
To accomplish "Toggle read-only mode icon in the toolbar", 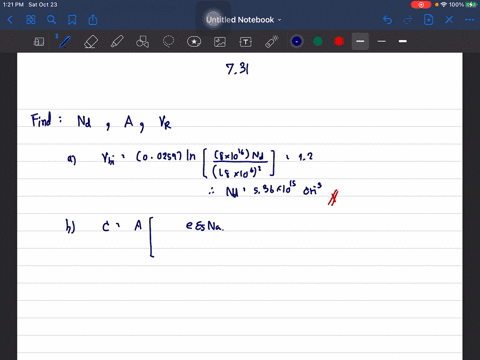I will click(39, 42).
